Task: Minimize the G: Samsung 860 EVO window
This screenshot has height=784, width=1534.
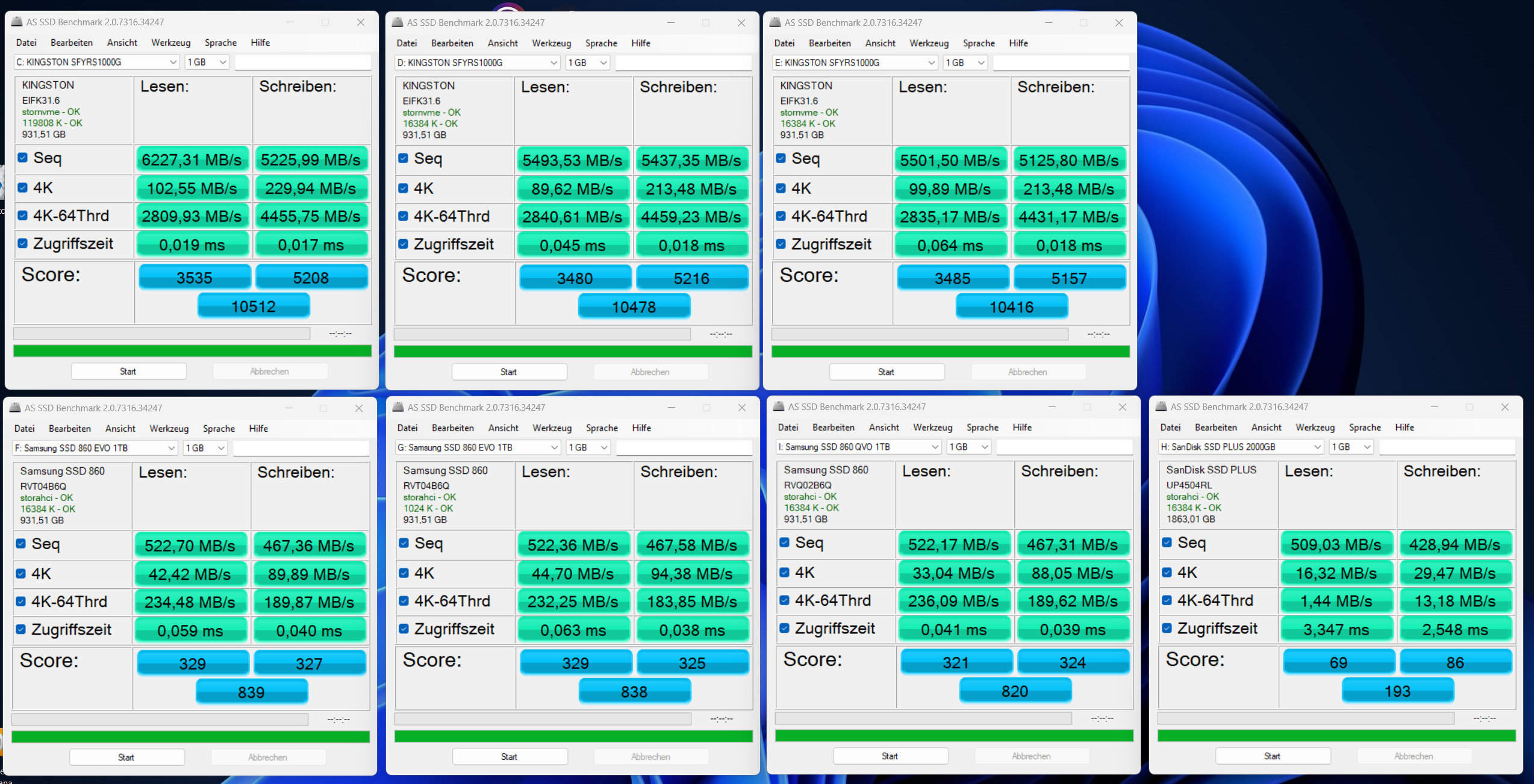Action: tap(672, 407)
